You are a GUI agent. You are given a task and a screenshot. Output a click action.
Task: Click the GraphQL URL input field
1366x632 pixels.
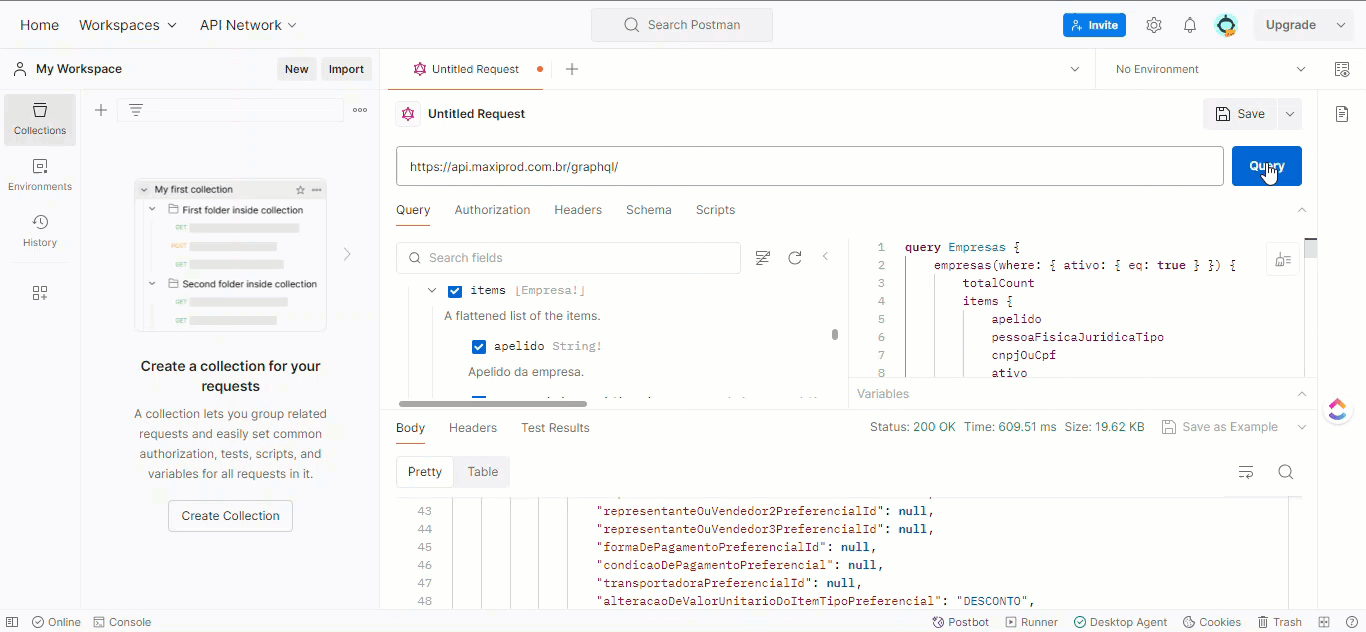click(x=809, y=166)
